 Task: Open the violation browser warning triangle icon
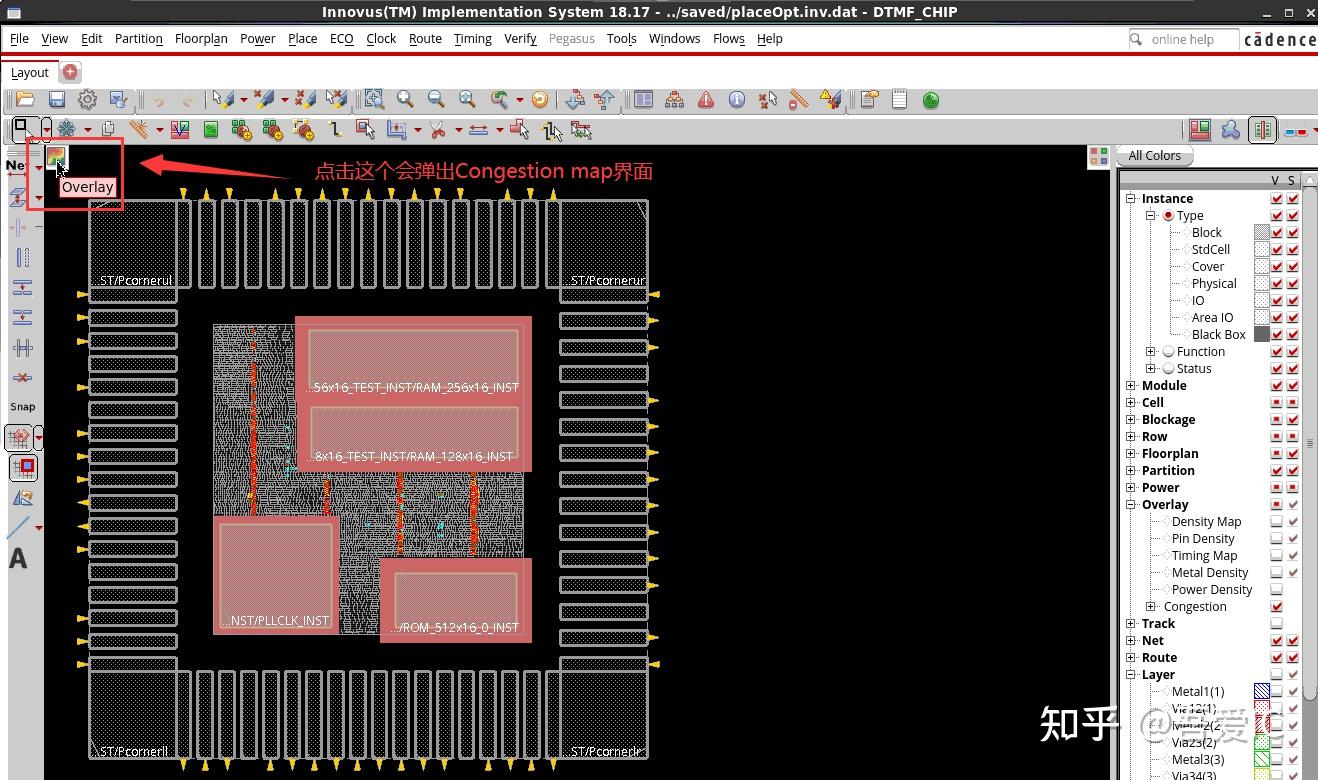(x=706, y=100)
